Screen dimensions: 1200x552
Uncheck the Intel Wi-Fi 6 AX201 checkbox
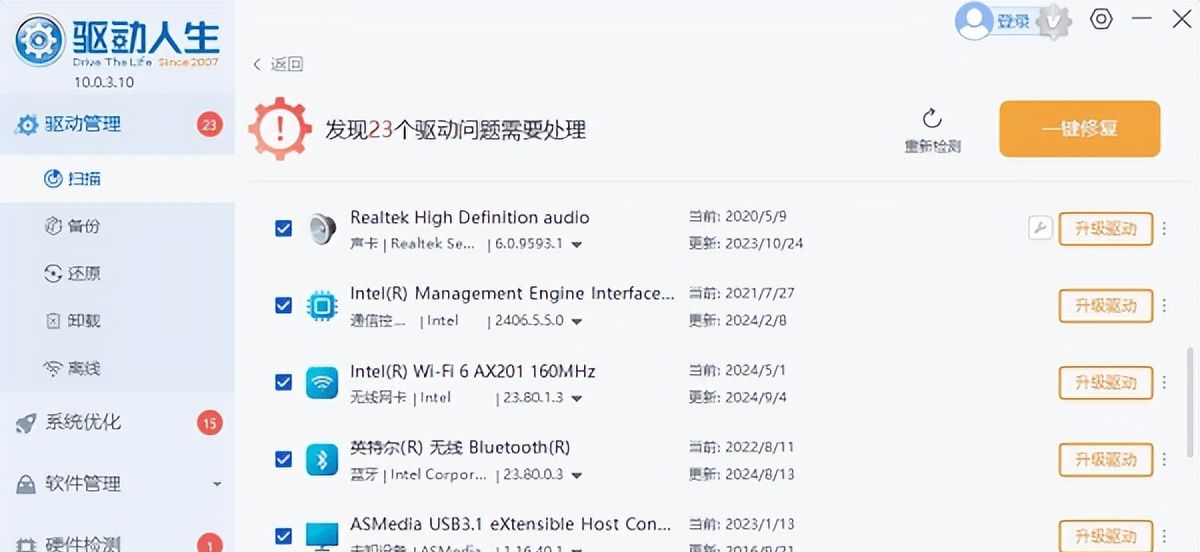284,382
